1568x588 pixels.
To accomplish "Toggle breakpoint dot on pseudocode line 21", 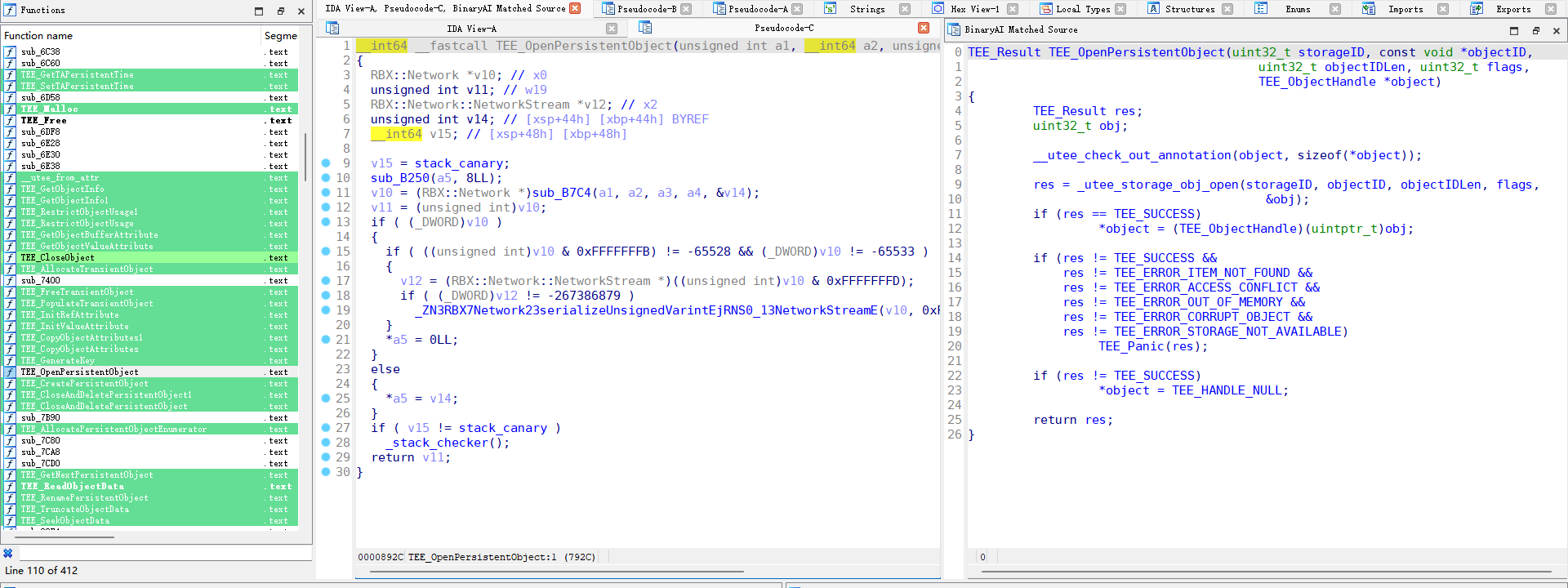I will coord(326,340).
